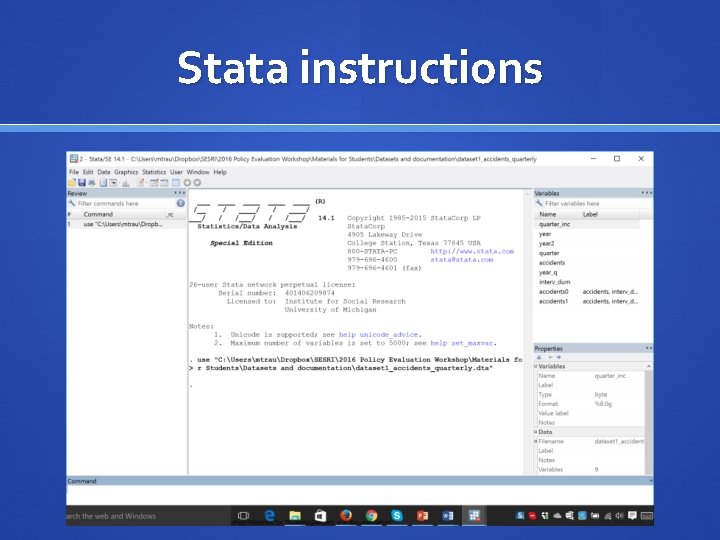Click in the Filter commands here field
The image size is (720, 540).
(125, 203)
